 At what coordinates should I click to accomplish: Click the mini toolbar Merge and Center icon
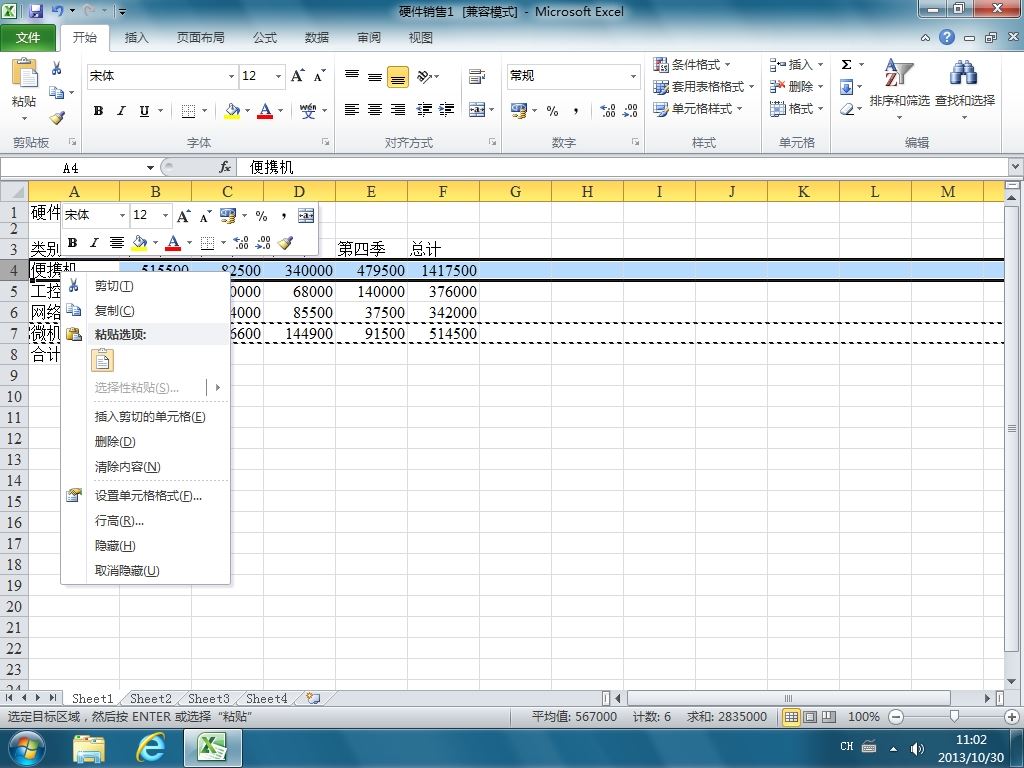[x=306, y=216]
